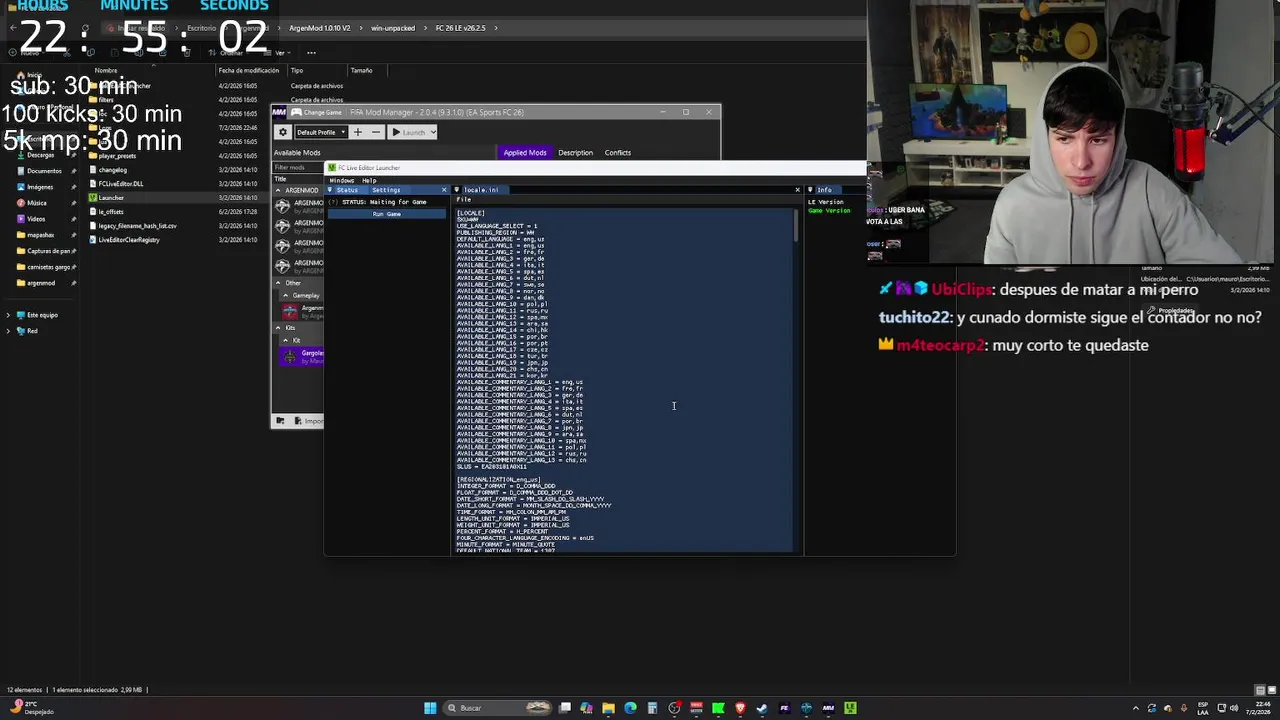This screenshot has height=720, width=1280.
Task: Collapse the Other mods category
Action: click(x=279, y=283)
